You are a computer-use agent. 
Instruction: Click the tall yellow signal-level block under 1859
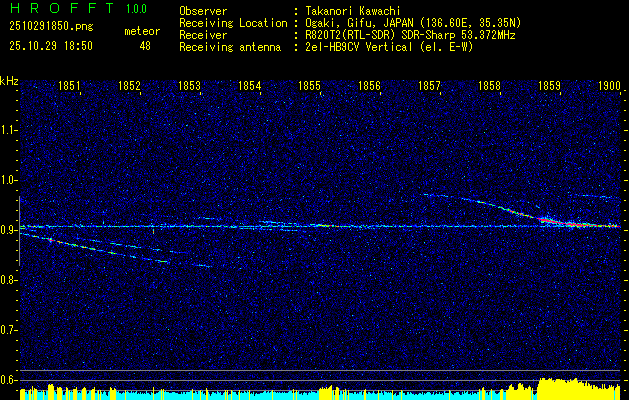pyautogui.click(x=578, y=388)
